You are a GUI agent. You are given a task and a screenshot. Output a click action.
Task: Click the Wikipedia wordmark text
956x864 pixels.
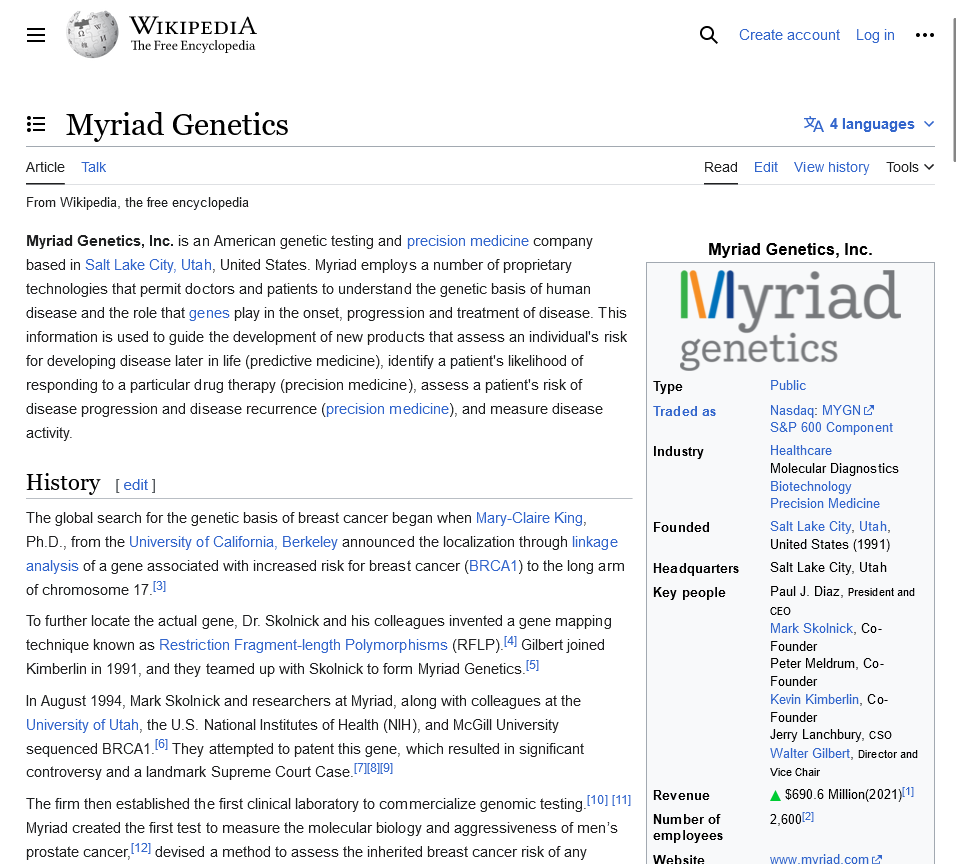pos(193,26)
